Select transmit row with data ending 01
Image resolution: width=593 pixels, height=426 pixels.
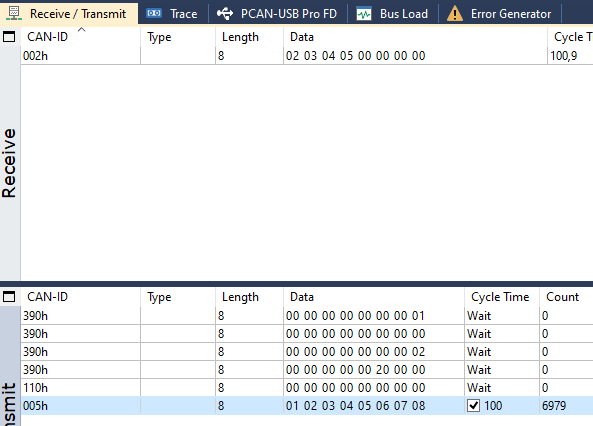click(307, 316)
